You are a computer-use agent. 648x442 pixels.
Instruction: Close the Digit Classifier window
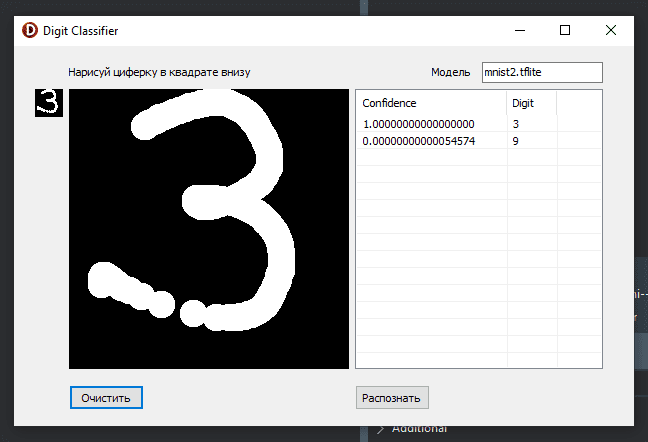[x=611, y=30]
